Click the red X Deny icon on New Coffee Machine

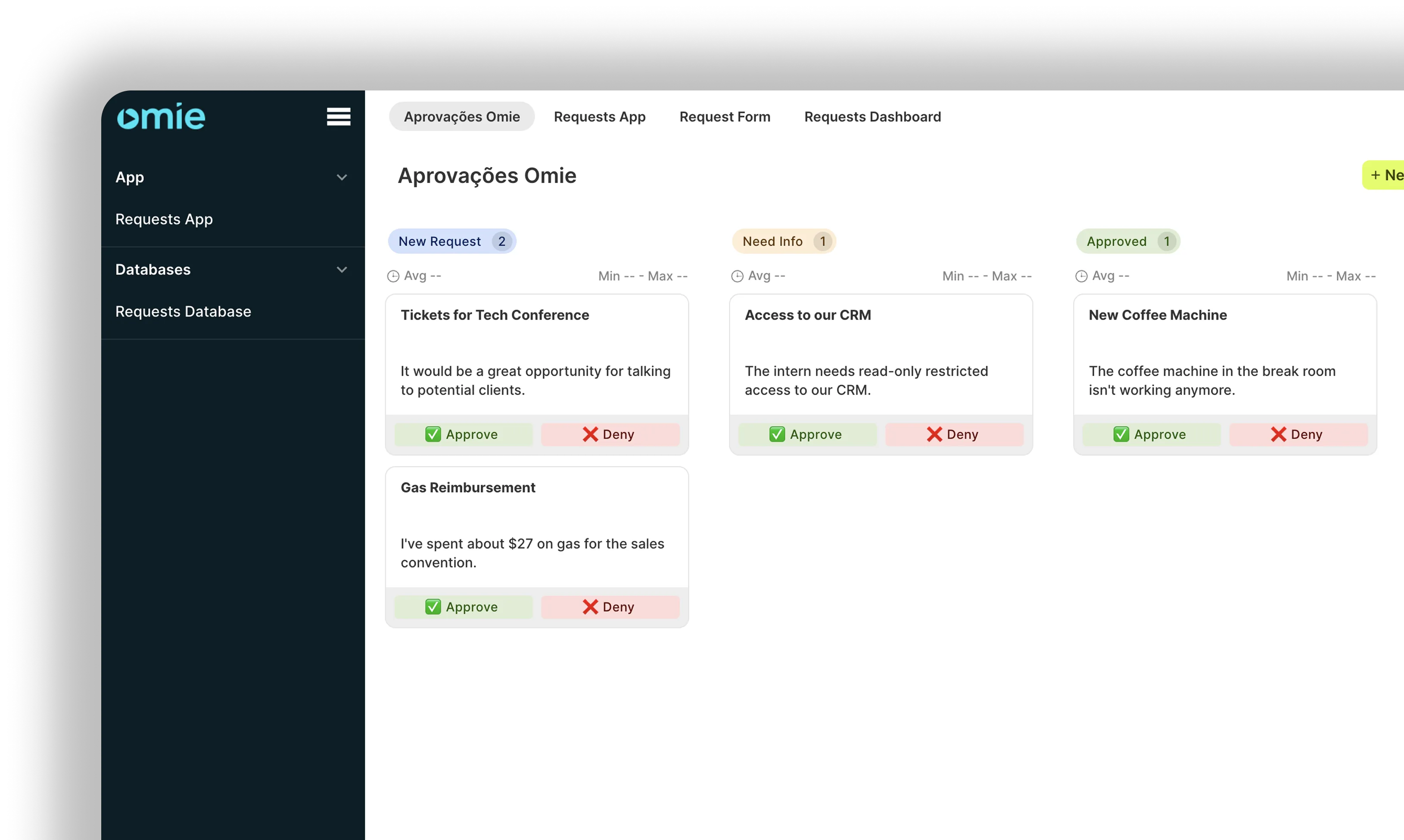tap(1279, 434)
